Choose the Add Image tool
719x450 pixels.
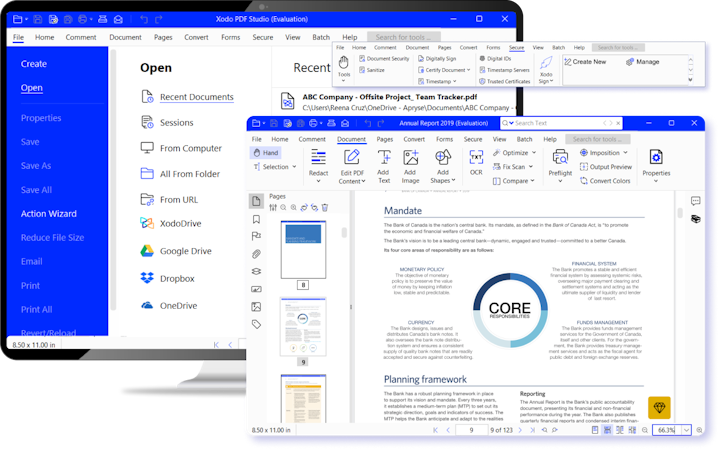coord(410,166)
